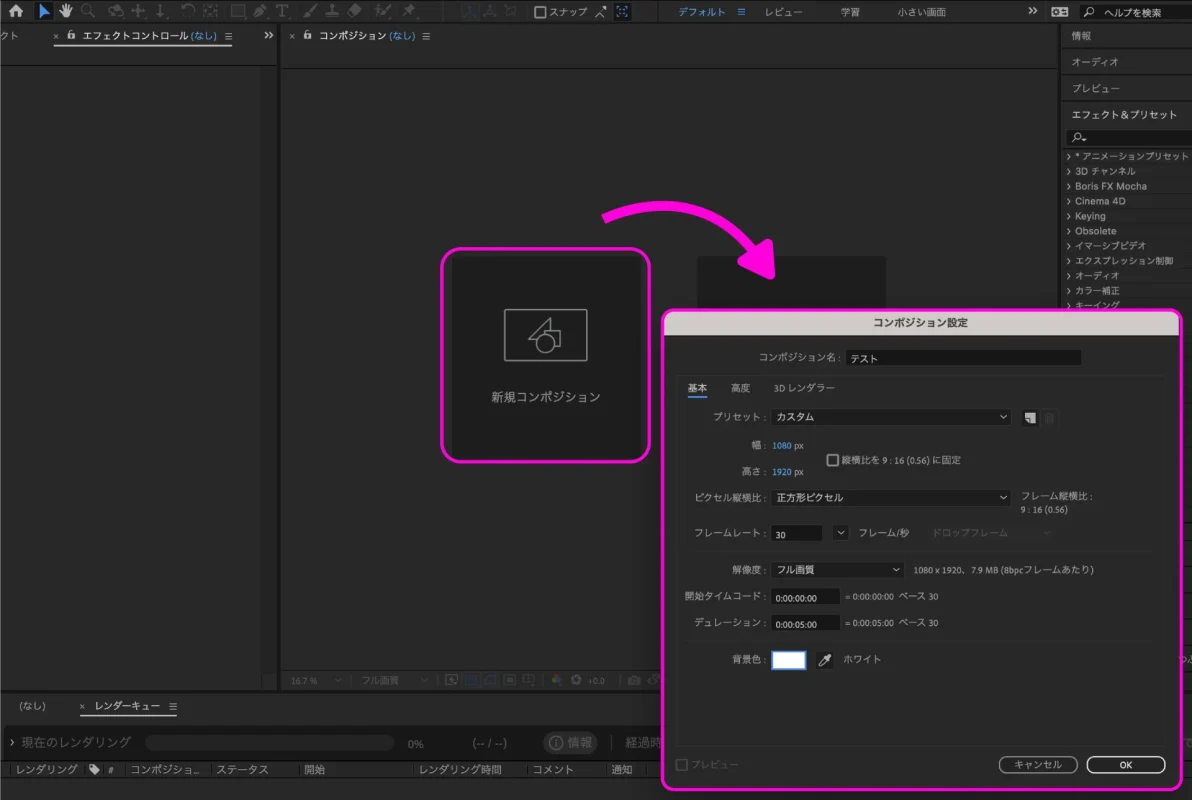The image size is (1192, 800).
Task: Click the snap options icon beside スナップ
Action: (601, 11)
